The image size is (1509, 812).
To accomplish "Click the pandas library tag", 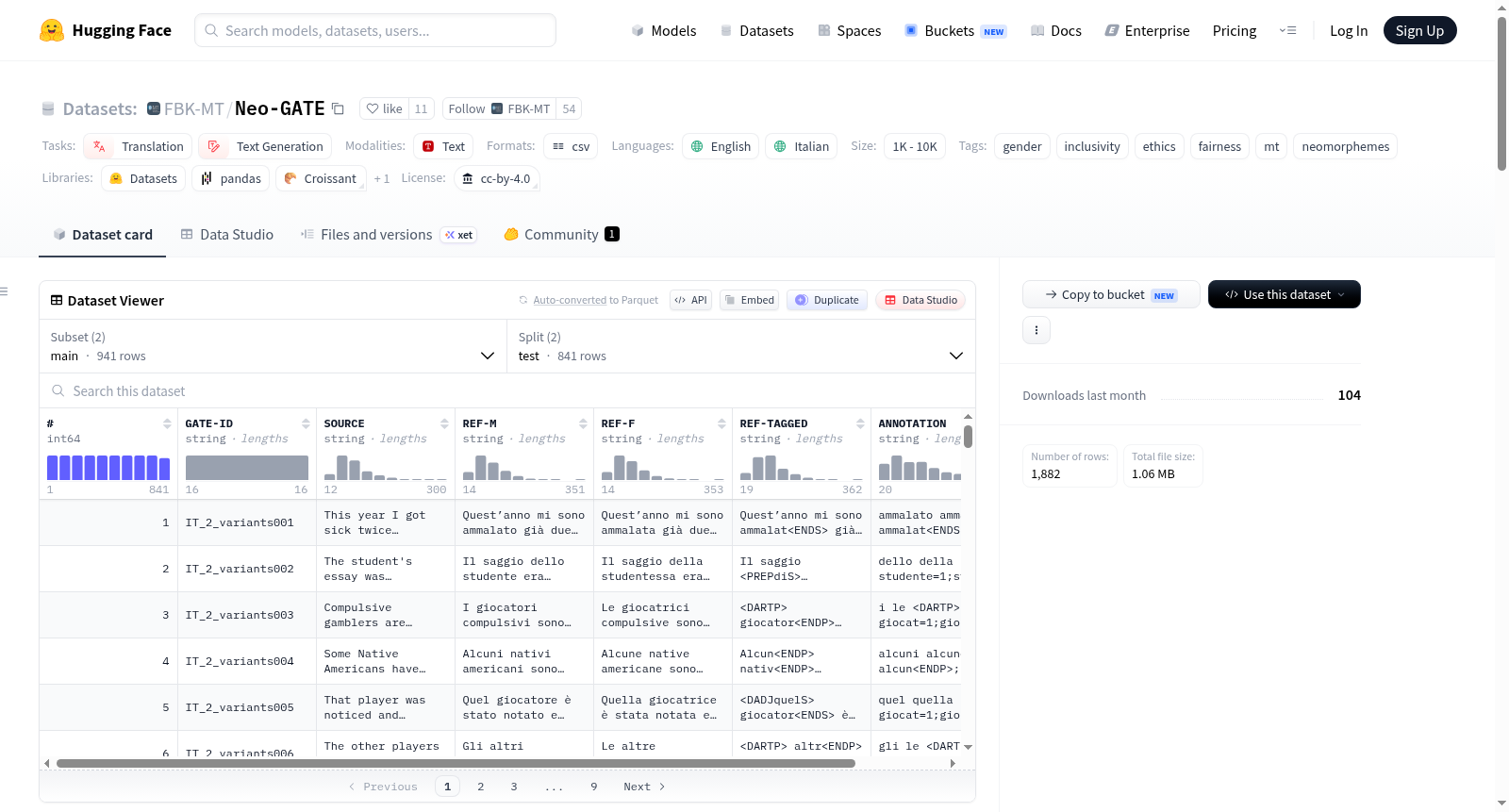I will [x=231, y=178].
